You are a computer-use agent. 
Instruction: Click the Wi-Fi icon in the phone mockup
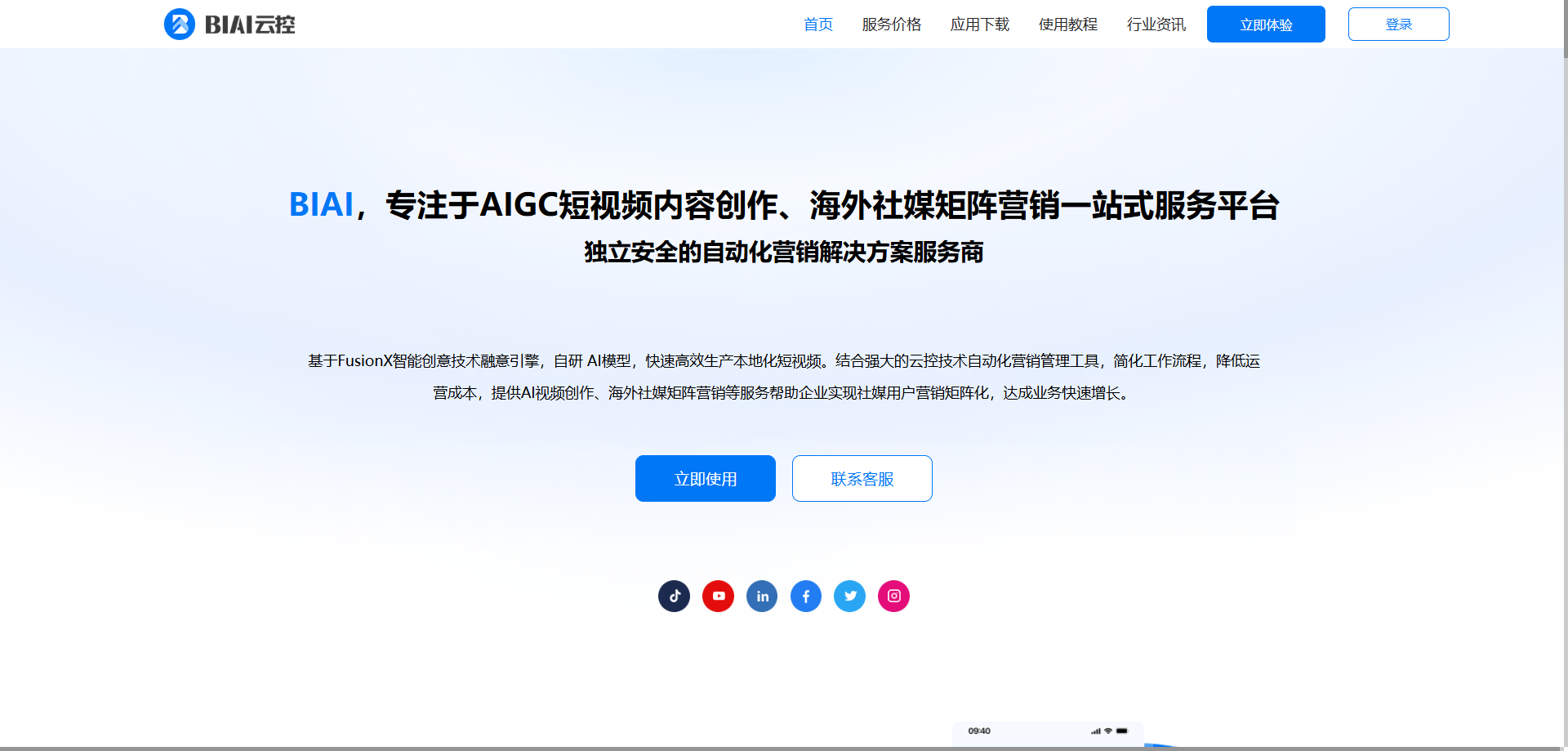[1107, 731]
